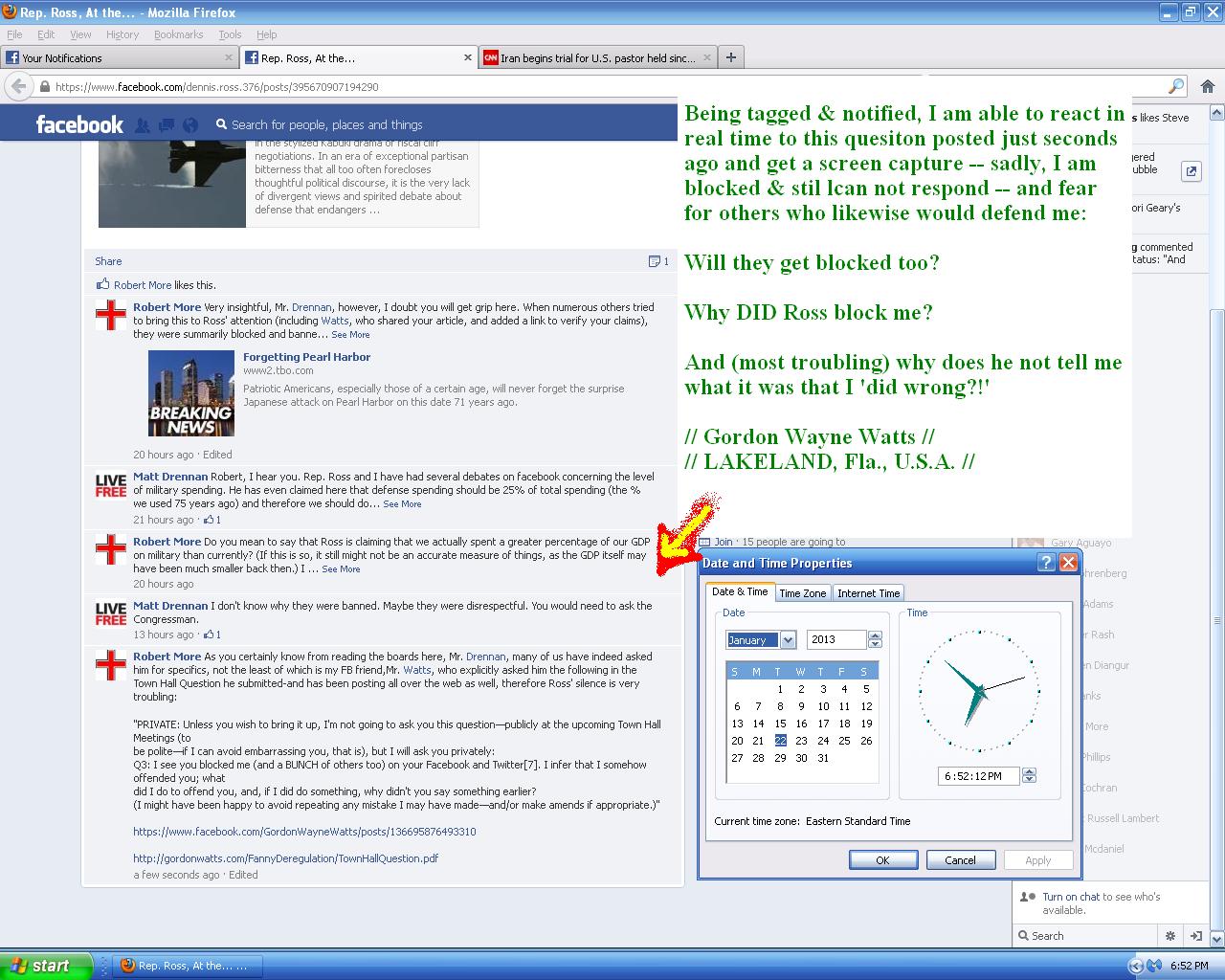
Task: Click the taskbar clock 6:52 PM
Action: [x=1190, y=966]
